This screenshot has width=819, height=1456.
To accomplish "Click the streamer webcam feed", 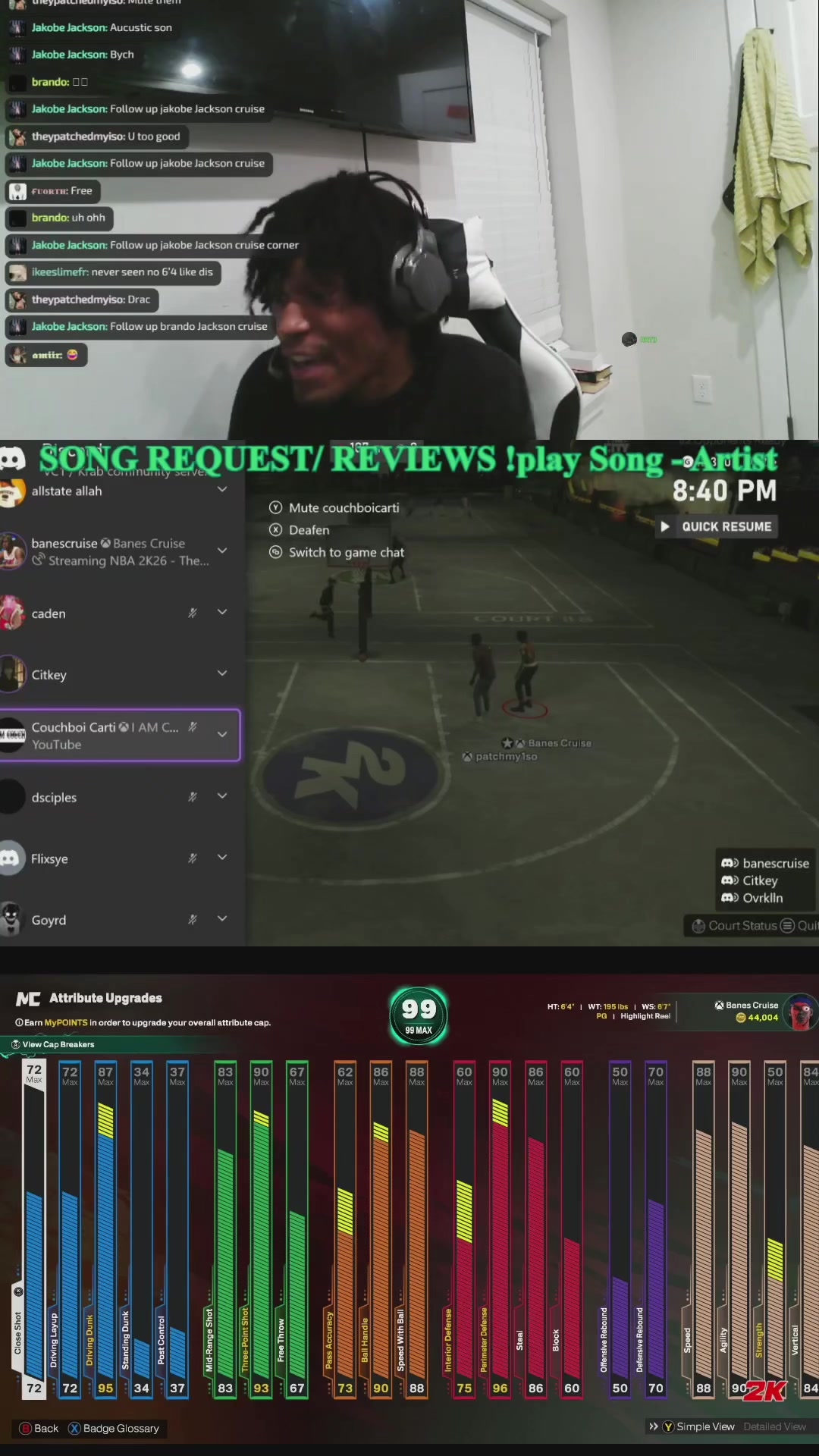I will click(x=409, y=219).
